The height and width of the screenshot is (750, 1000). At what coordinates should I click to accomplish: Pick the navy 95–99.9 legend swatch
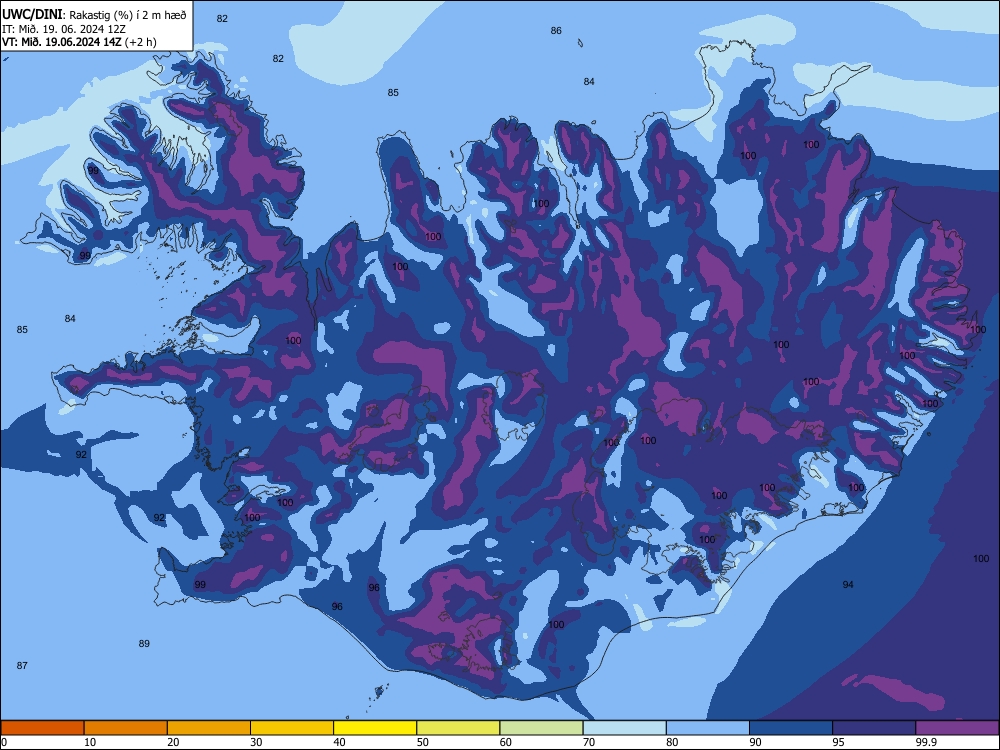874,728
